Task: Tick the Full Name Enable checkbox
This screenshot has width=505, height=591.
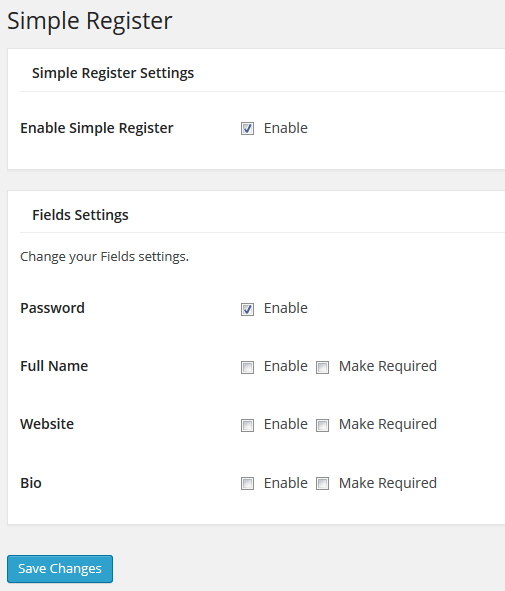Action: coord(247,367)
